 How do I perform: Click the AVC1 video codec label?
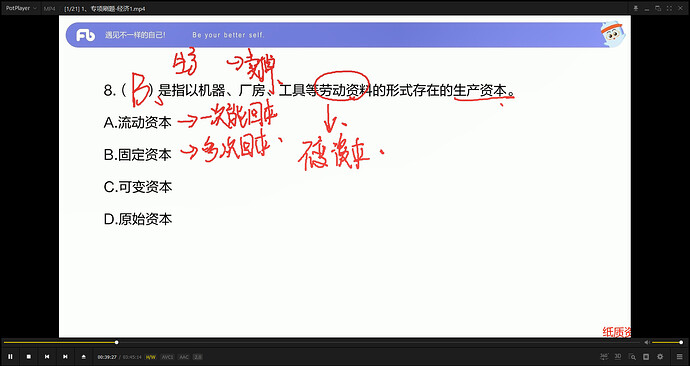click(167, 357)
